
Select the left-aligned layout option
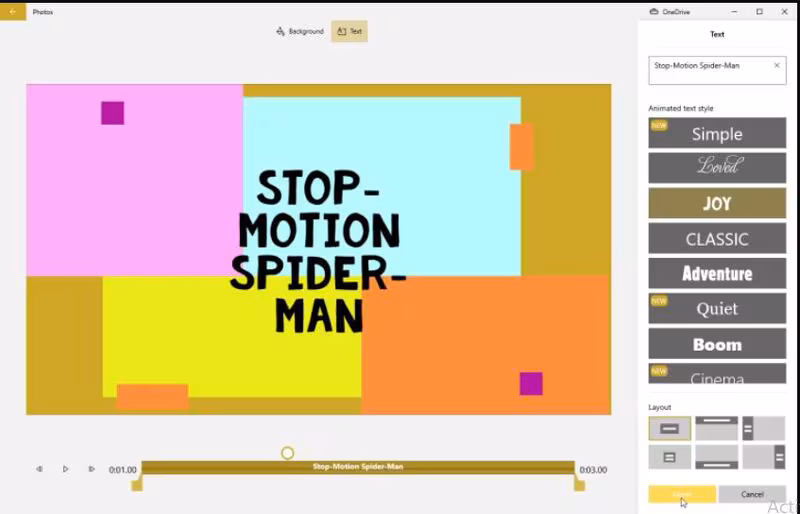click(763, 428)
